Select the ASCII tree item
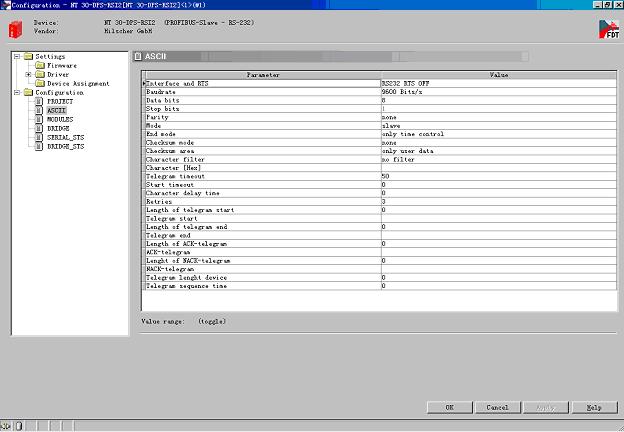Image resolution: width=624 pixels, height=432 pixels. [x=56, y=111]
